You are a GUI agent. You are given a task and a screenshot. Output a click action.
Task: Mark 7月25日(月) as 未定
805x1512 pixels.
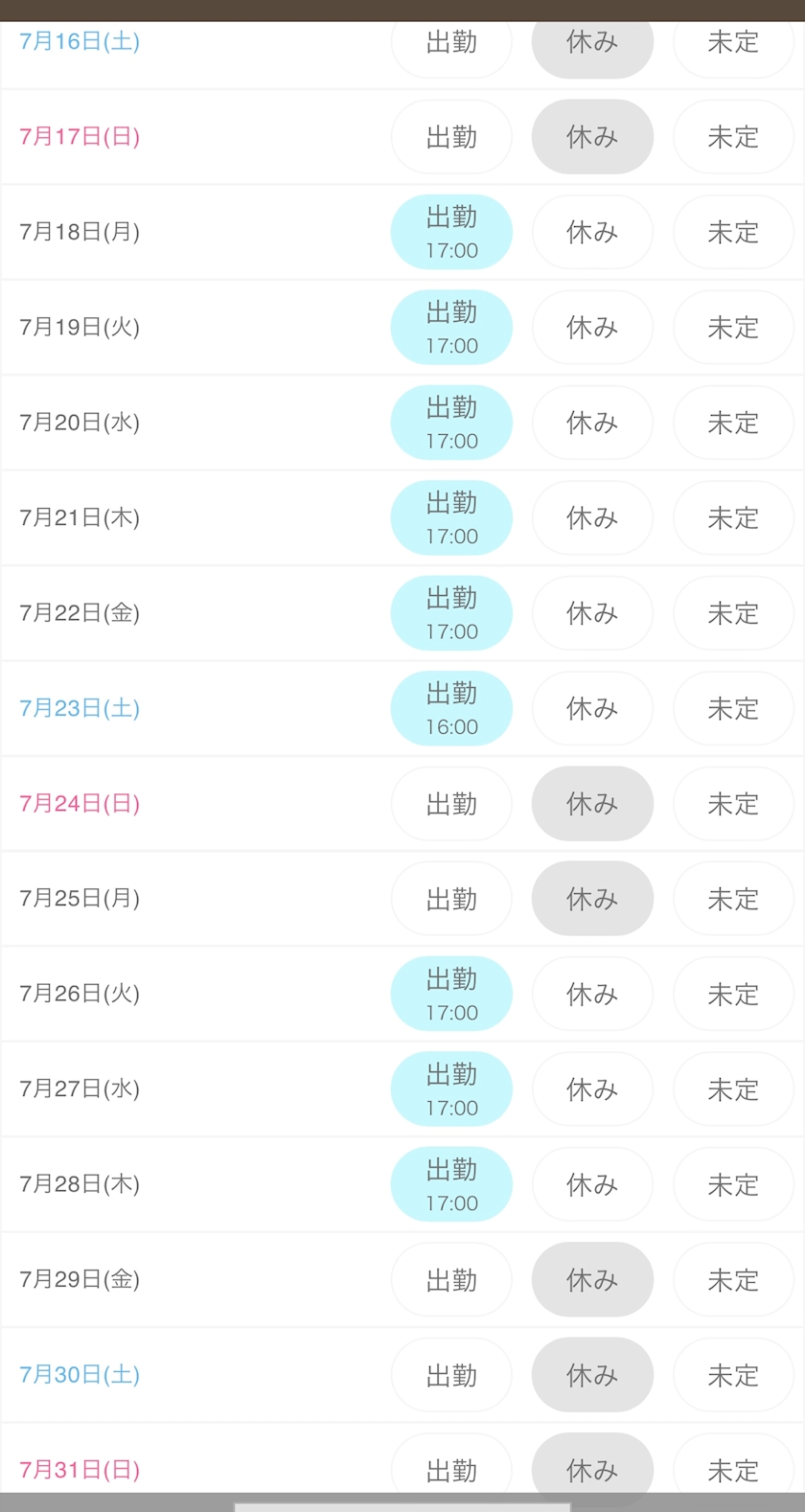(733, 899)
